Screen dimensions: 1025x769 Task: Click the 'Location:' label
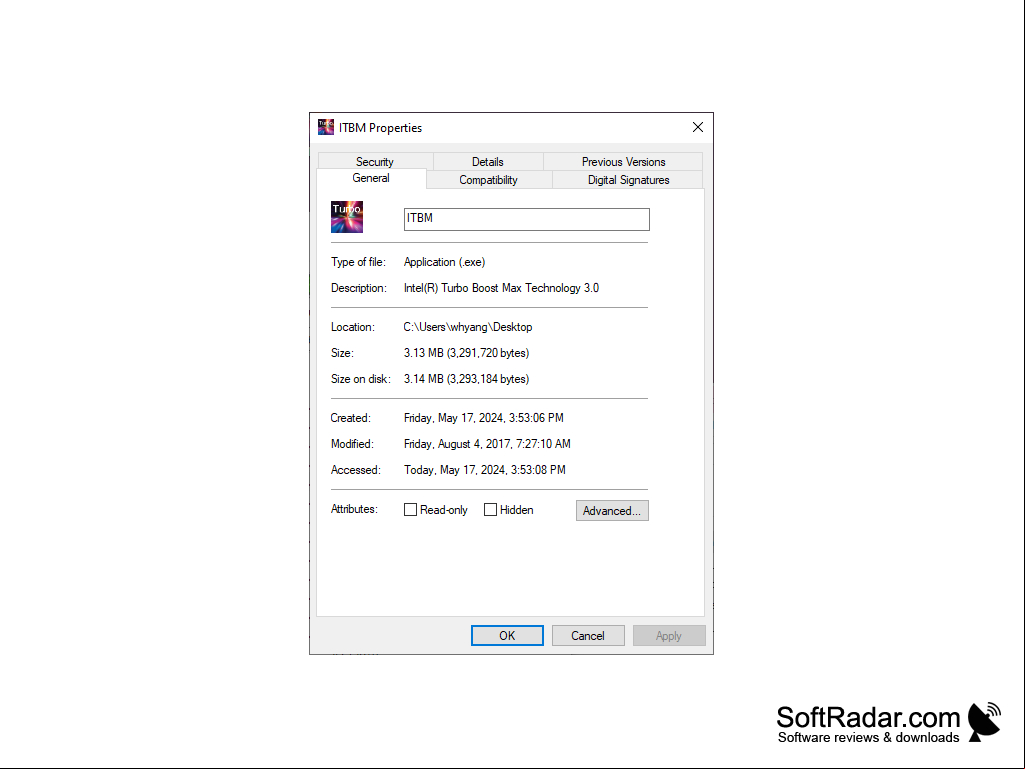coord(353,327)
